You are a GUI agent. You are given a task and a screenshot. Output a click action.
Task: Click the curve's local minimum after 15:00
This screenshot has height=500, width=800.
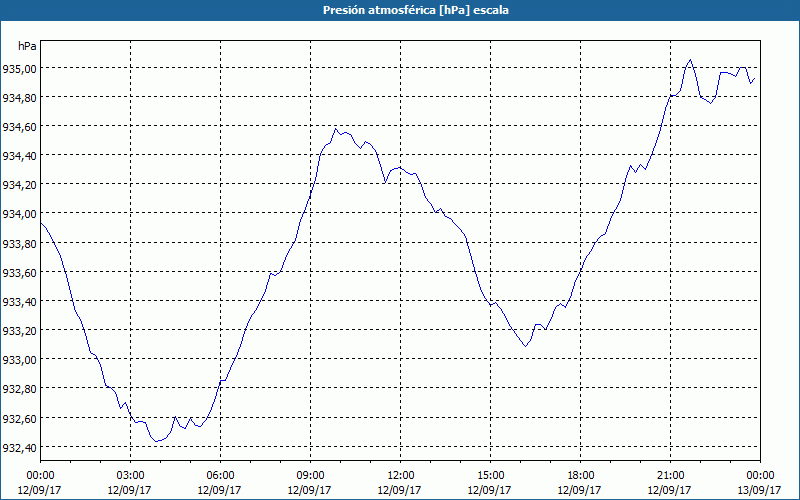[526, 346]
